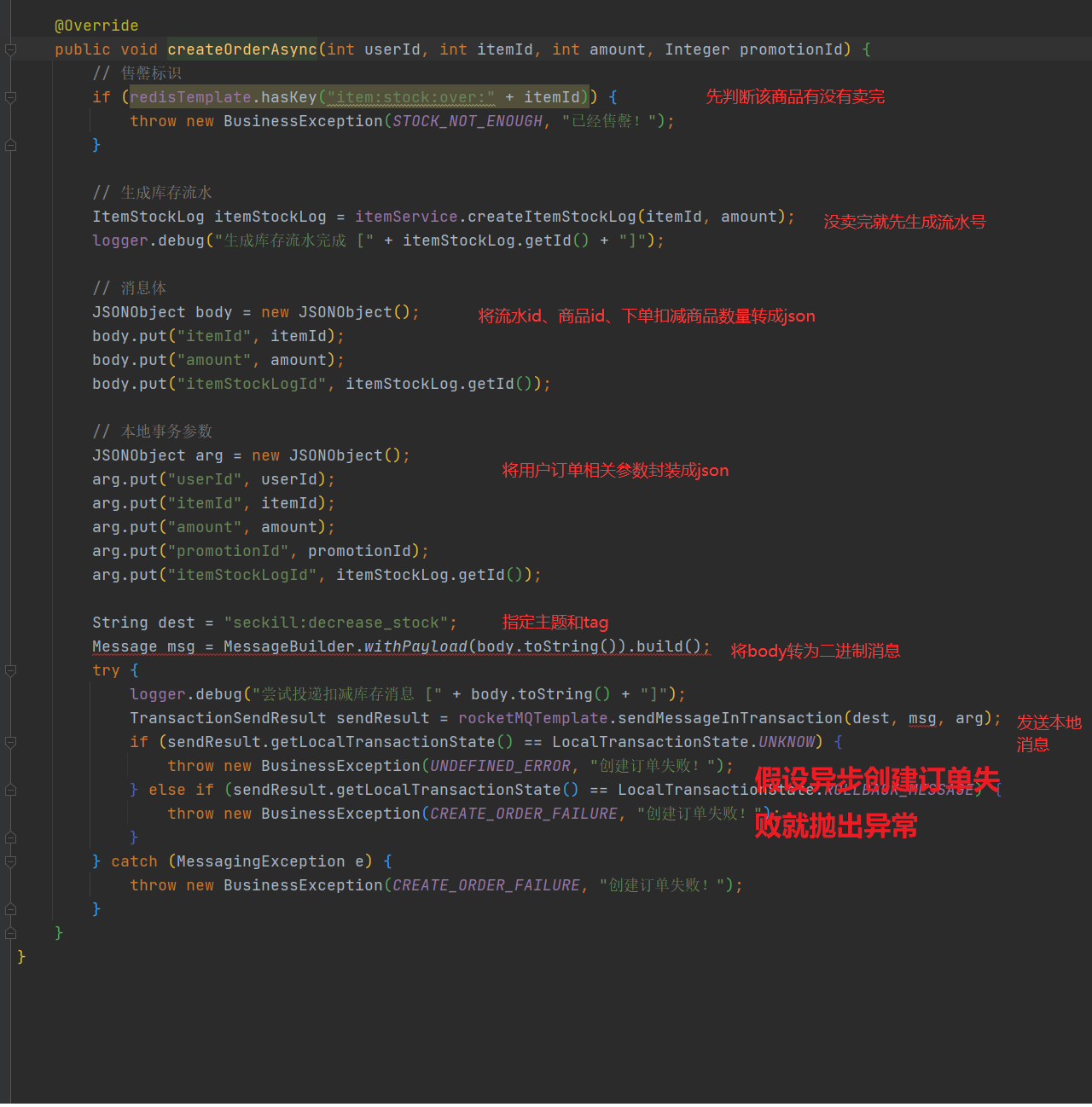
Task: Click "itemStockLogId" in the body.put line
Action: (x=252, y=384)
